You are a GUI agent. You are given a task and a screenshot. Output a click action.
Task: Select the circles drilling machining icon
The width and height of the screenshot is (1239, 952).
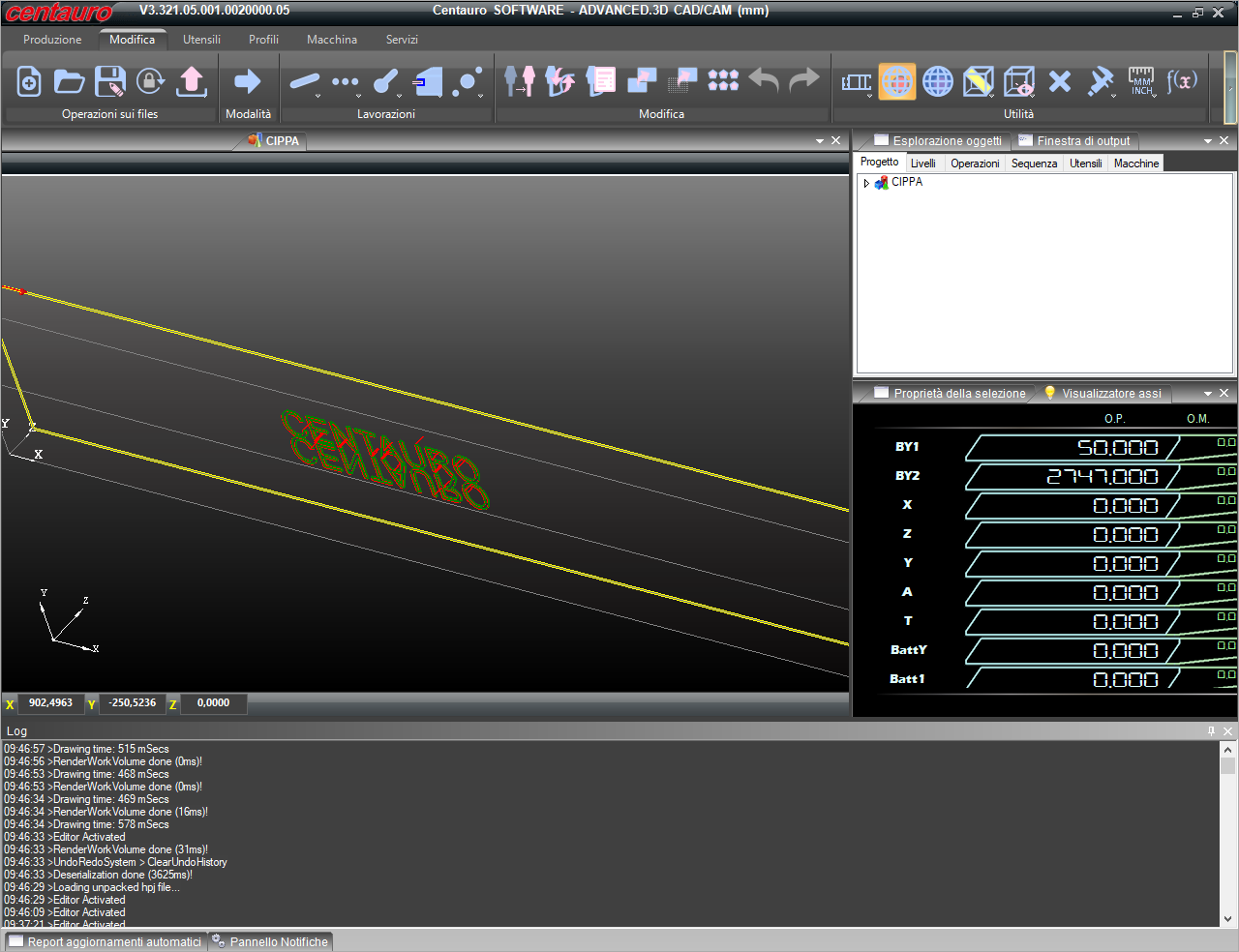click(x=468, y=82)
